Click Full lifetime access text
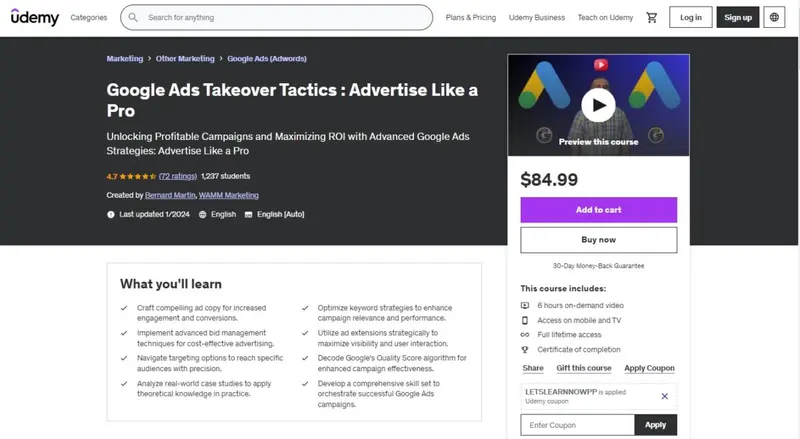 coord(569,335)
